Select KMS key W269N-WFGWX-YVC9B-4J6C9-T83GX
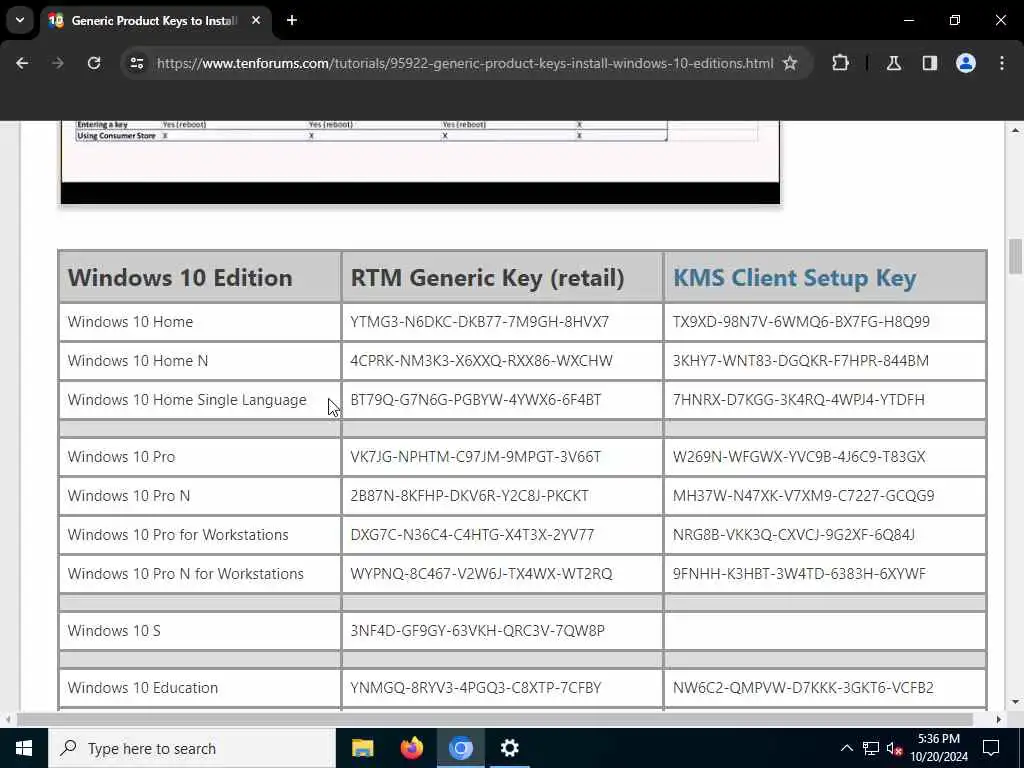1024x768 pixels. click(x=799, y=456)
